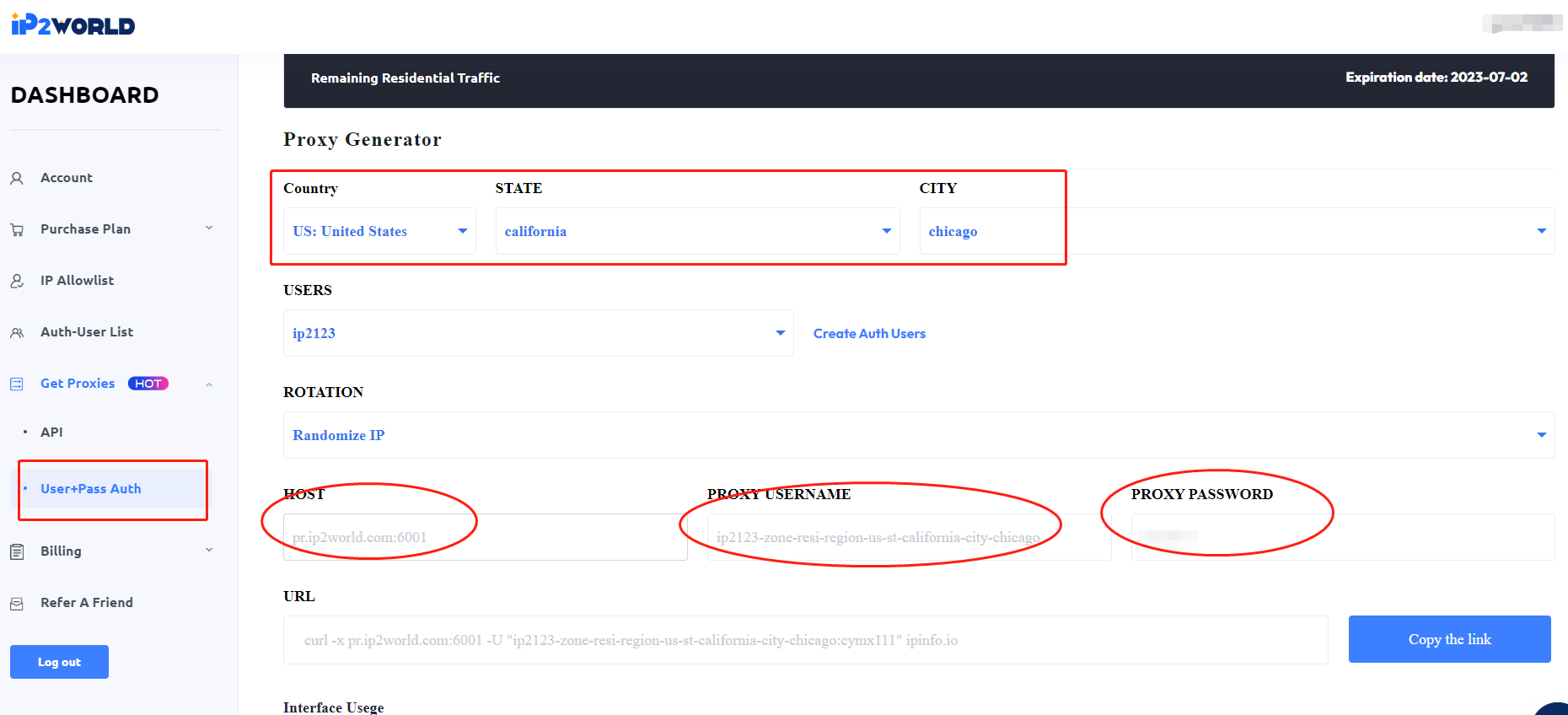
Task: Click the PROXY USERNAME field
Action: (909, 537)
